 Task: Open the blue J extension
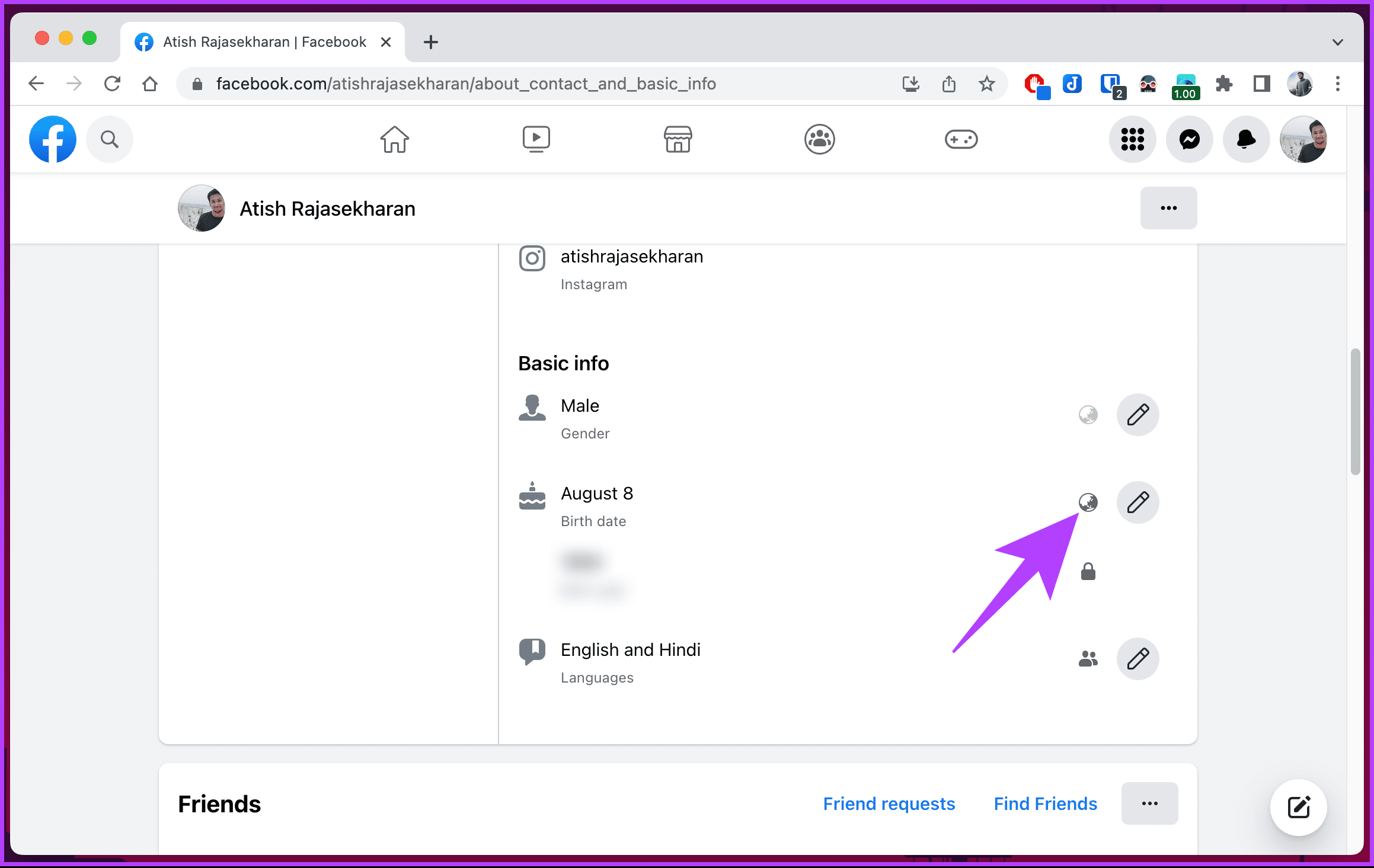tap(1072, 84)
